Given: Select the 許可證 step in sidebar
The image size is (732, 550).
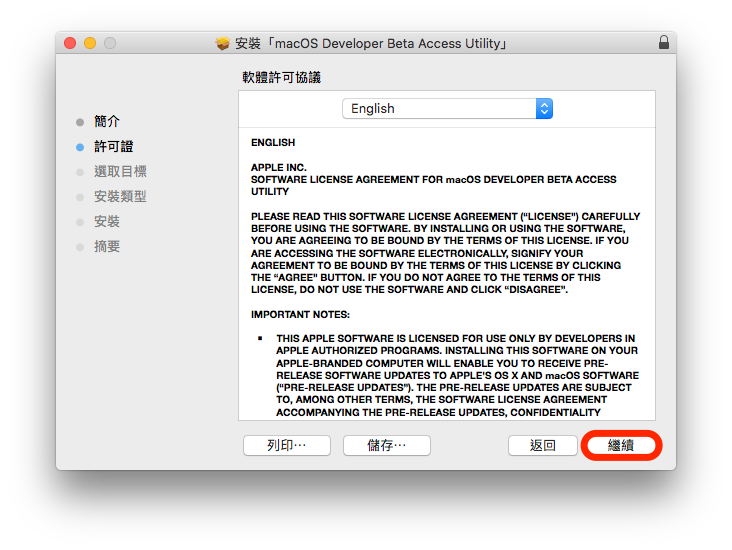Looking at the screenshot, I should point(113,147).
